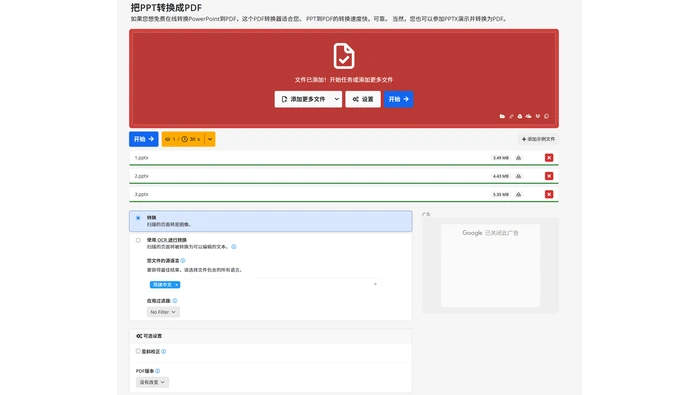Viewport: 700px width, 395px height.
Task: Click the blue 开始 button above file list
Action: pyautogui.click(x=144, y=139)
